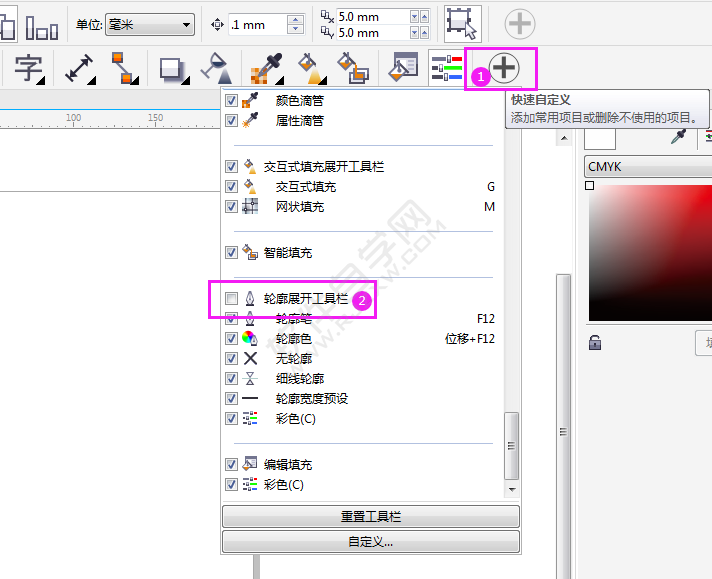Select the Drop Shadow tool
The image size is (712, 579).
point(172,70)
